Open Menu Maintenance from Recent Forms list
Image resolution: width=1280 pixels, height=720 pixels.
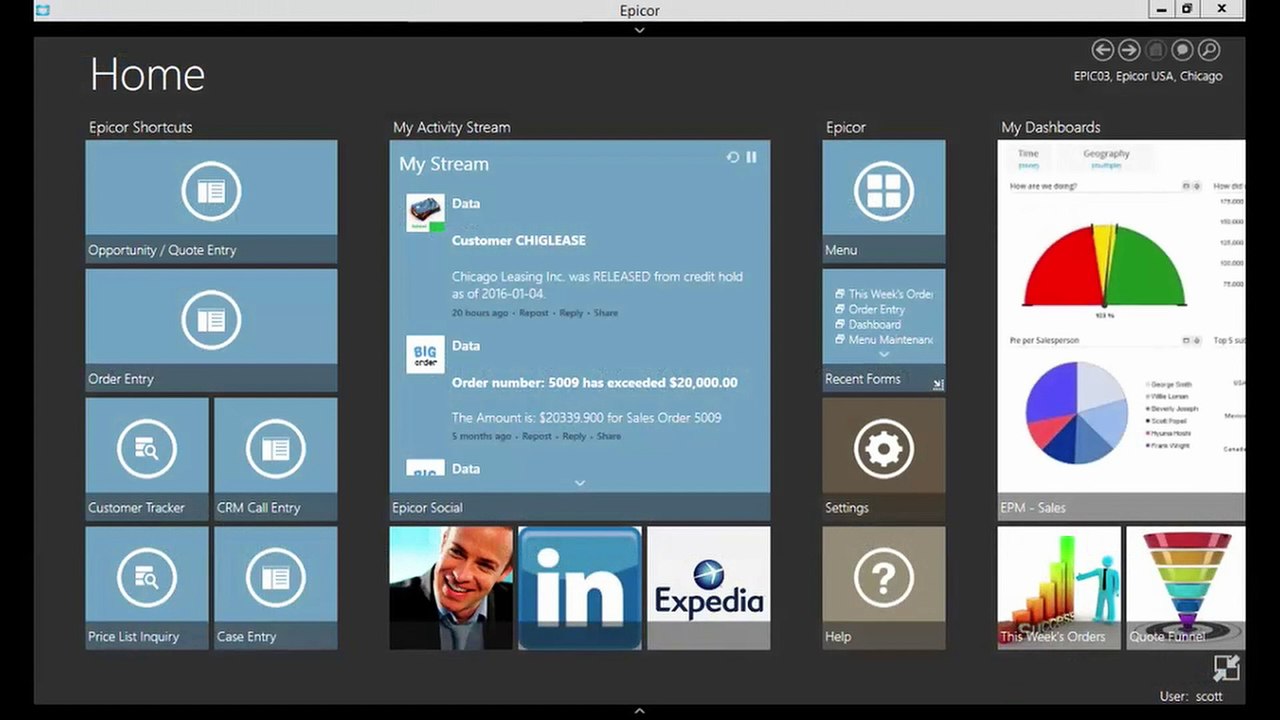tap(884, 339)
